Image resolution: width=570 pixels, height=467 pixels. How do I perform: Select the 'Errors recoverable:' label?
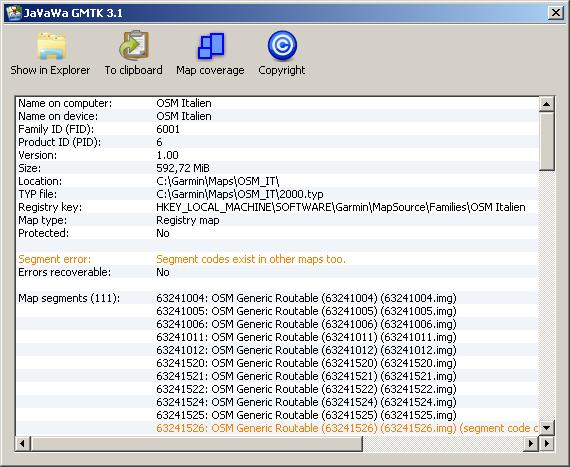coord(64,272)
